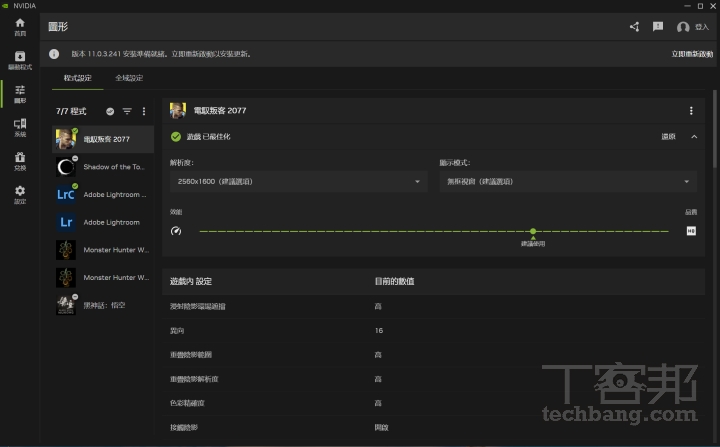
Task: Select Adobe Lightroom Classic (LrC) entry
Action: [x=103, y=194]
